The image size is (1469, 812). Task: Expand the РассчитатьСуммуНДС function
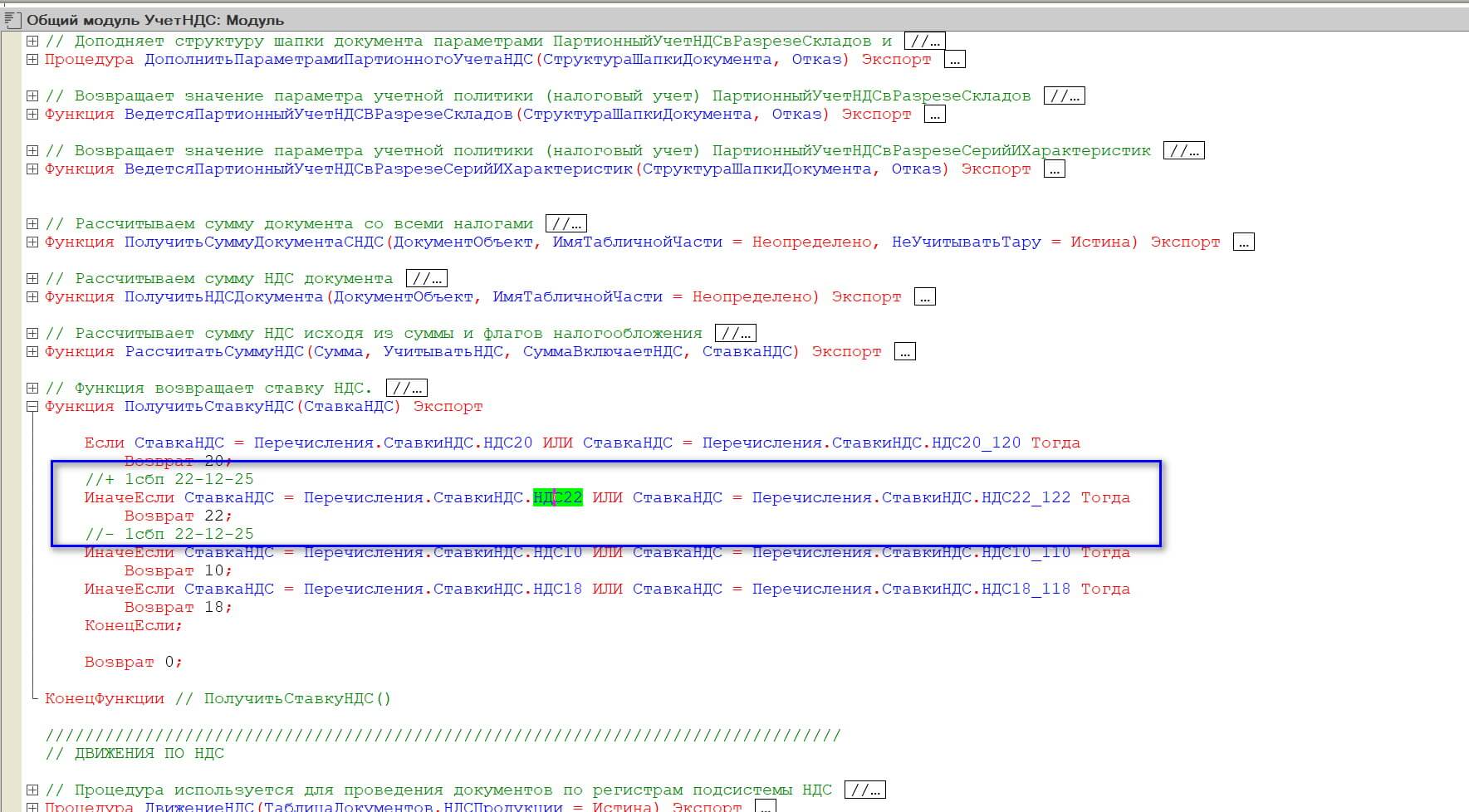click(32, 352)
